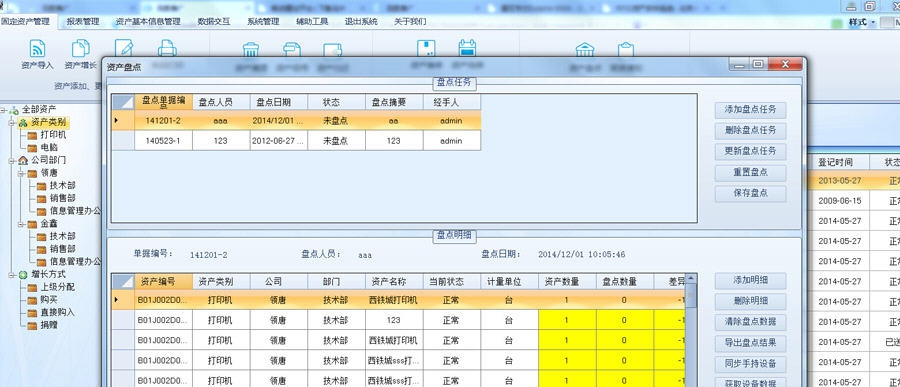Click the 添加盘点任务 button
900x387 pixels.
click(x=751, y=110)
